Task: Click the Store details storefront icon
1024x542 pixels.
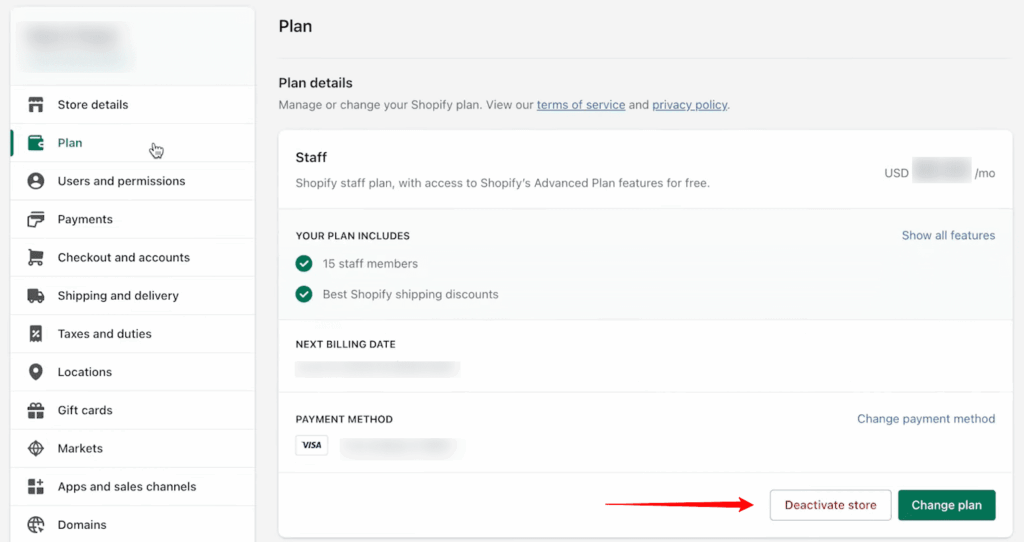Action: [36, 104]
